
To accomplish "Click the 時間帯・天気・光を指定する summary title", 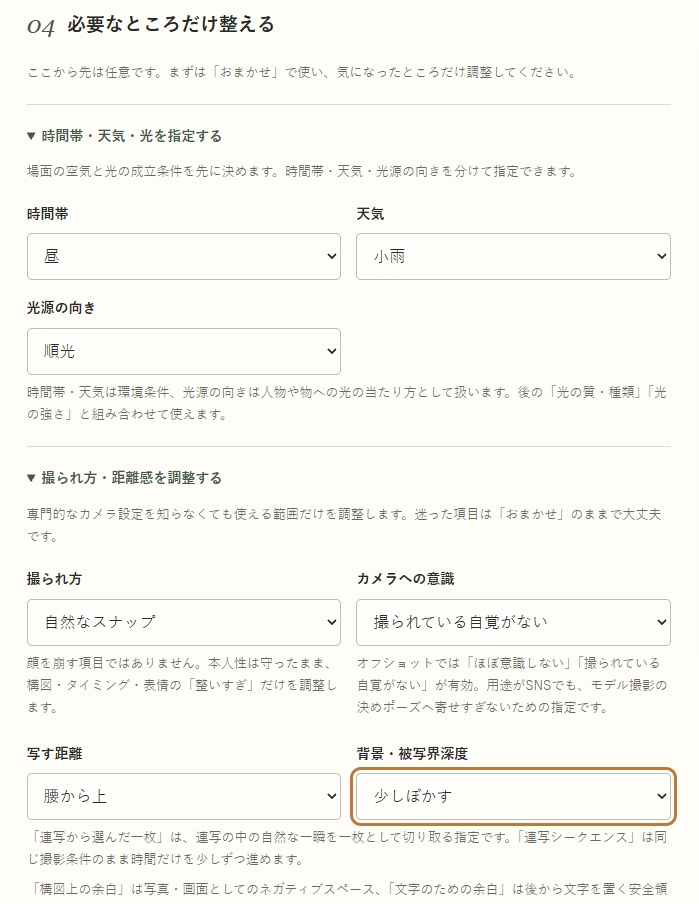I will [131, 136].
